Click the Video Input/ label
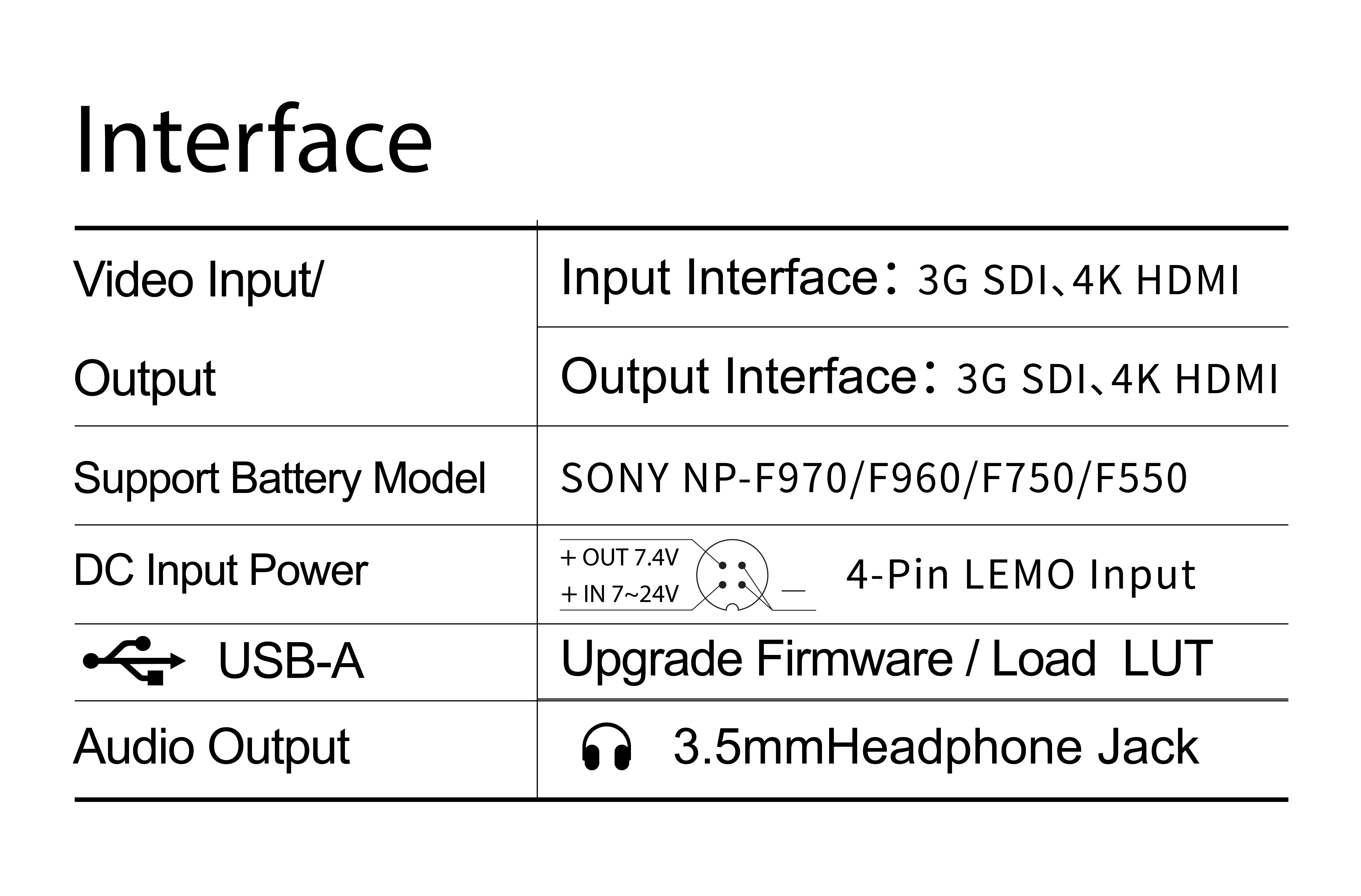1361x896 pixels. coord(198,280)
